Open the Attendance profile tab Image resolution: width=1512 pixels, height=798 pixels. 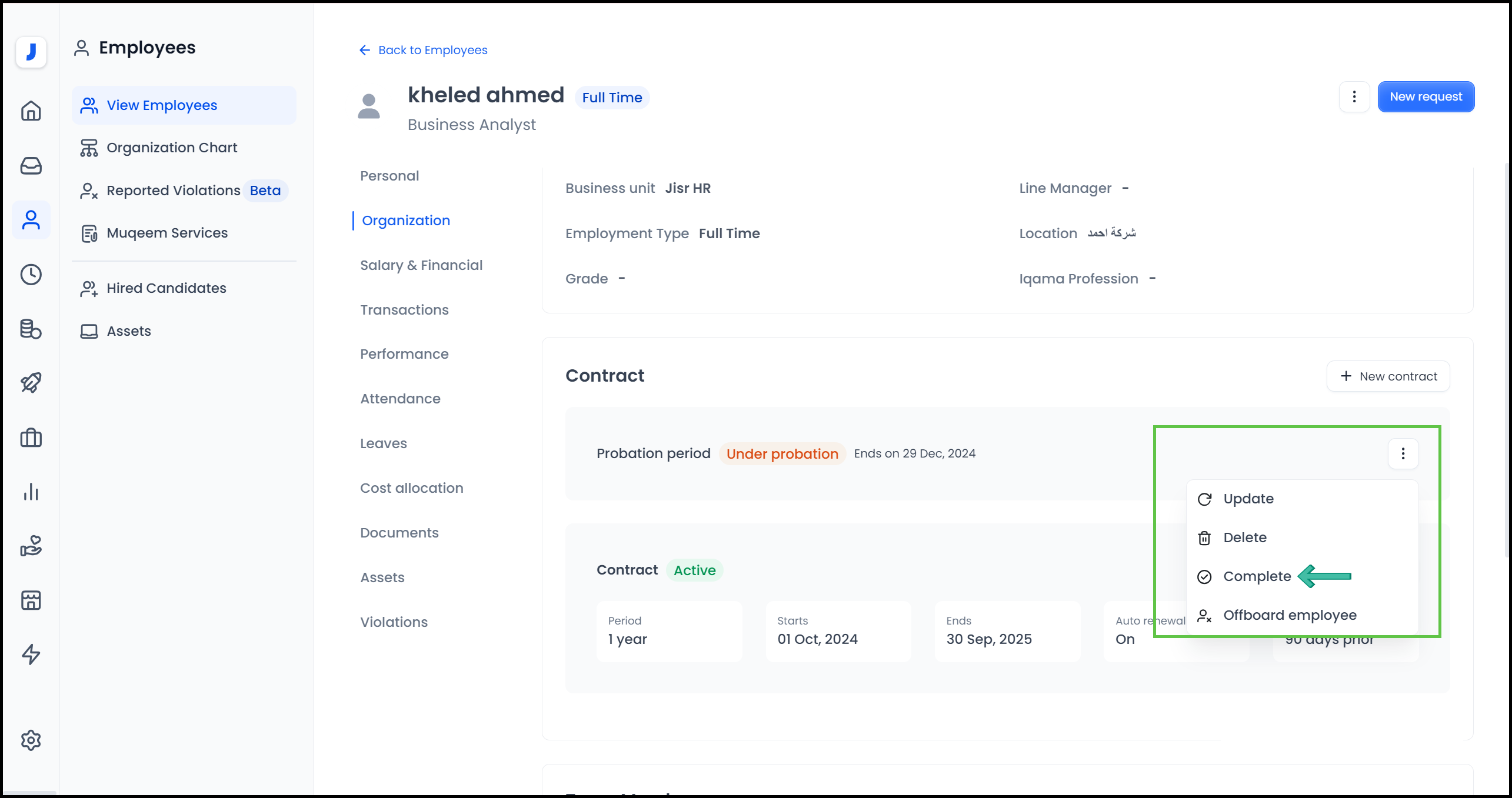(x=400, y=399)
